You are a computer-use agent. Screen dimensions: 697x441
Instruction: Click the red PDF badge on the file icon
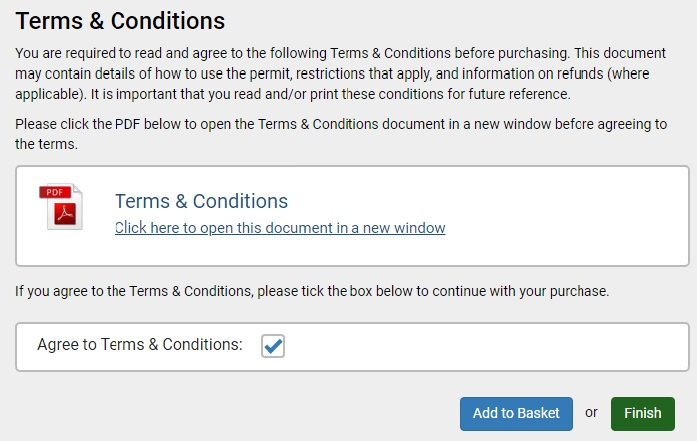click(55, 192)
